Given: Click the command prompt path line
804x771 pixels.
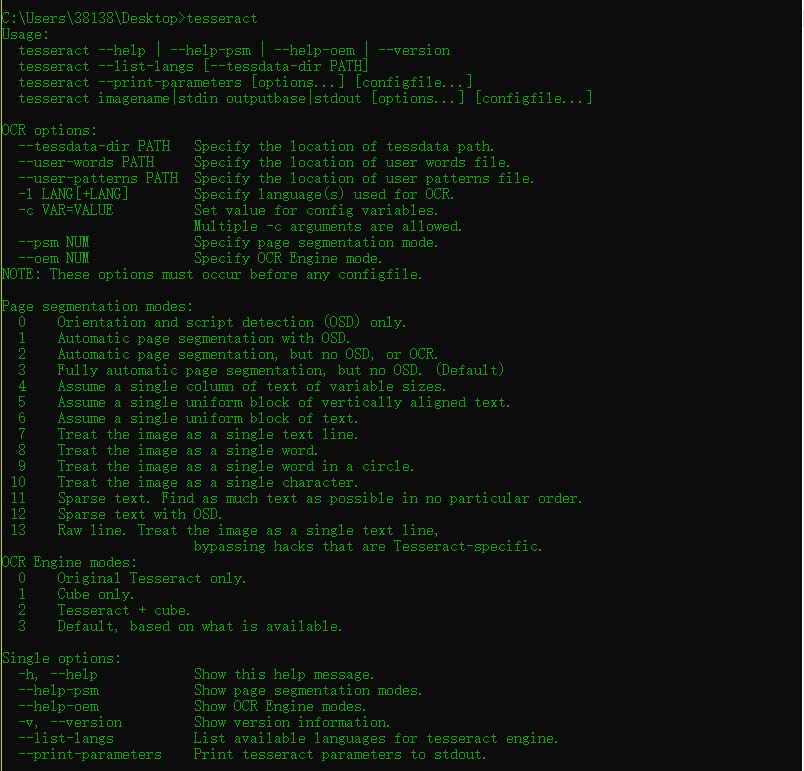Looking at the screenshot, I should coord(132,18).
